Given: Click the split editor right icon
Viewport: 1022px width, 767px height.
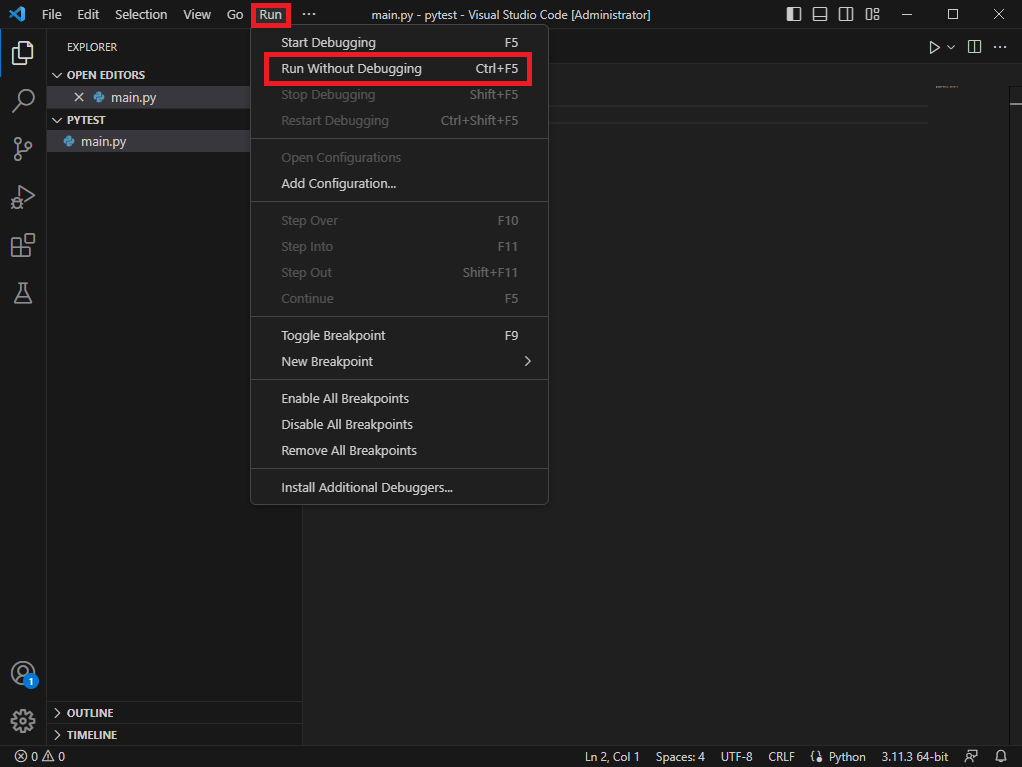Looking at the screenshot, I should click(x=974, y=47).
